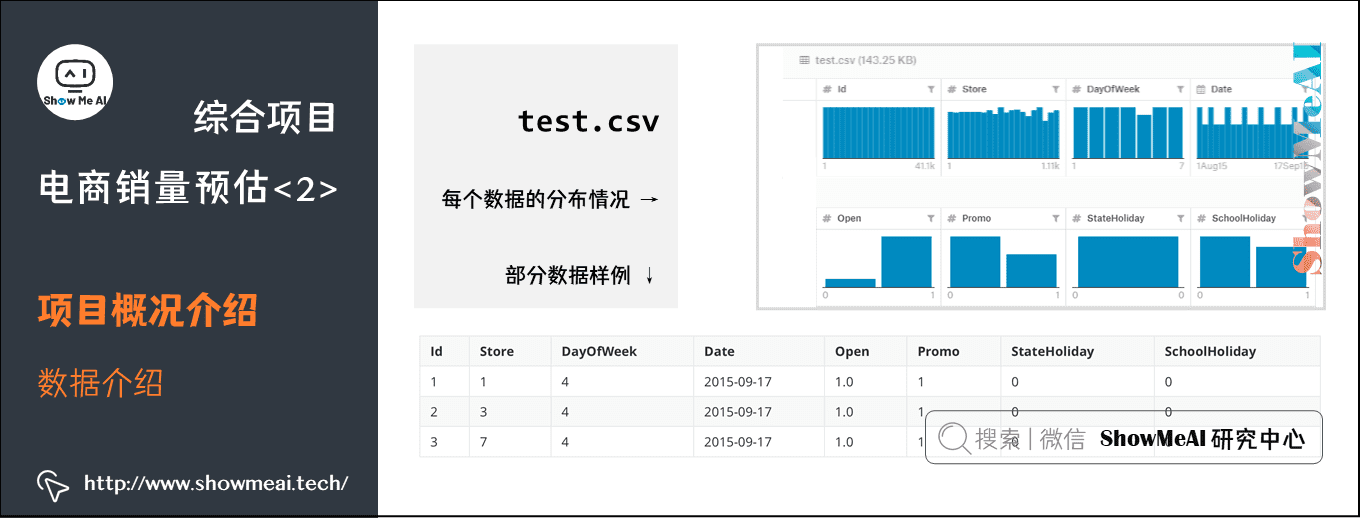This screenshot has width=1361, height=518.
Task: Click the hash type icon of SchoolHoliday column
Action: [x=1201, y=218]
